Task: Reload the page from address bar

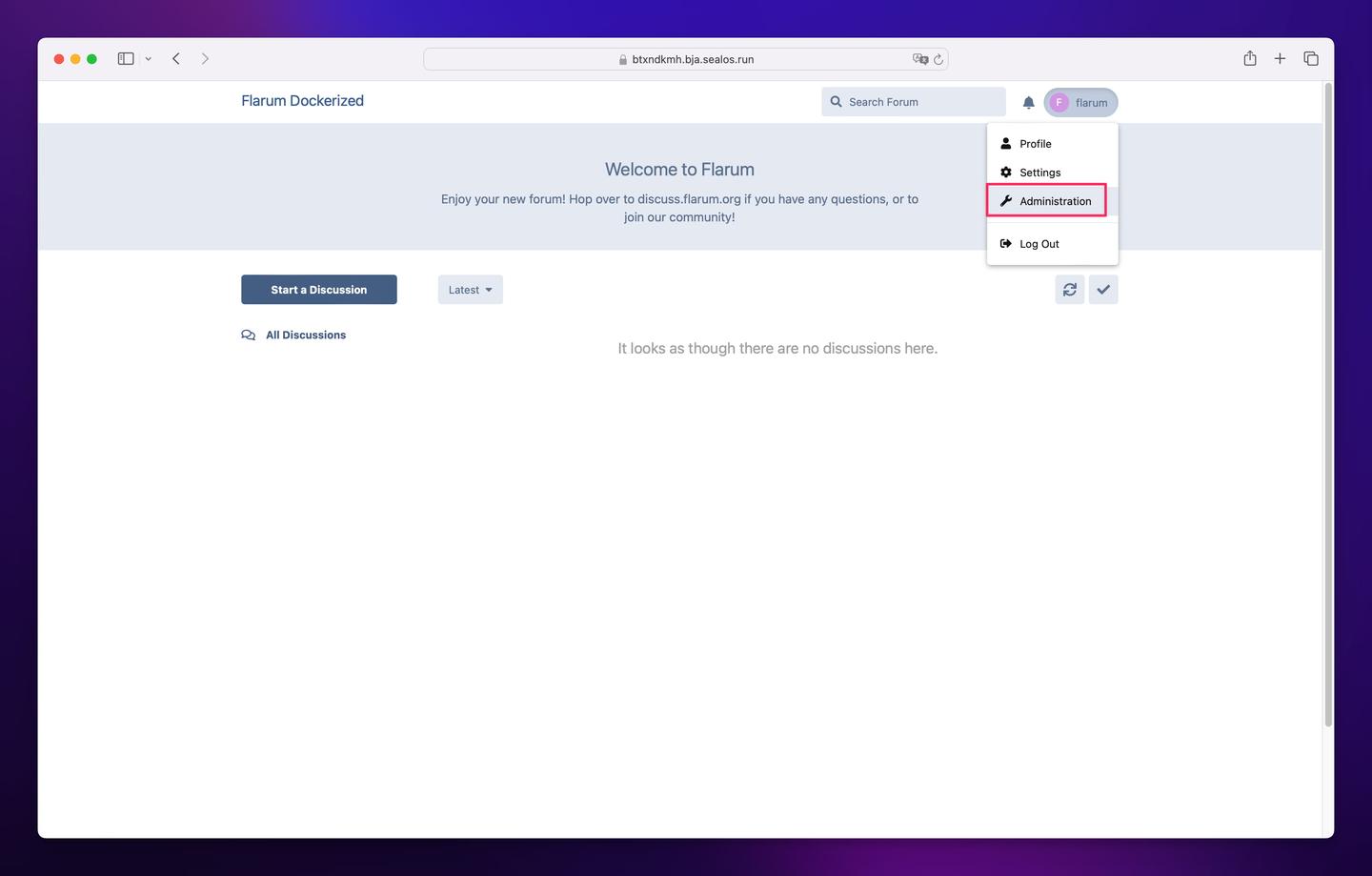Action: coord(938,59)
